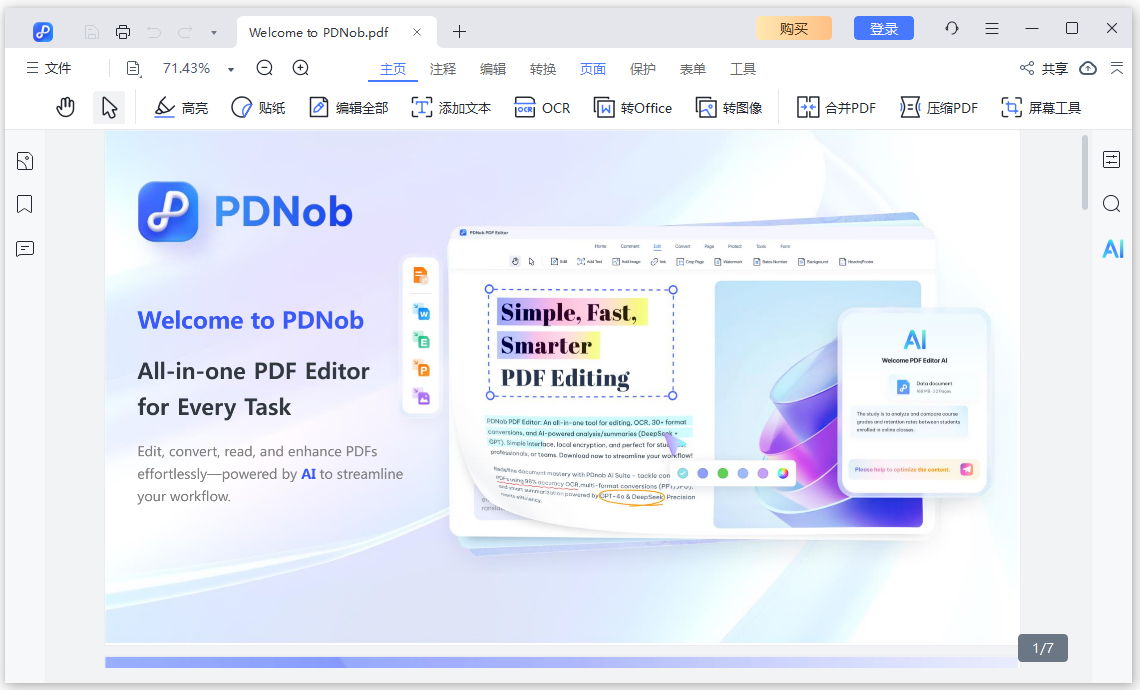This screenshot has width=1140, height=690.
Task: Switch to the 编辑 edit tab
Action: tap(493, 69)
